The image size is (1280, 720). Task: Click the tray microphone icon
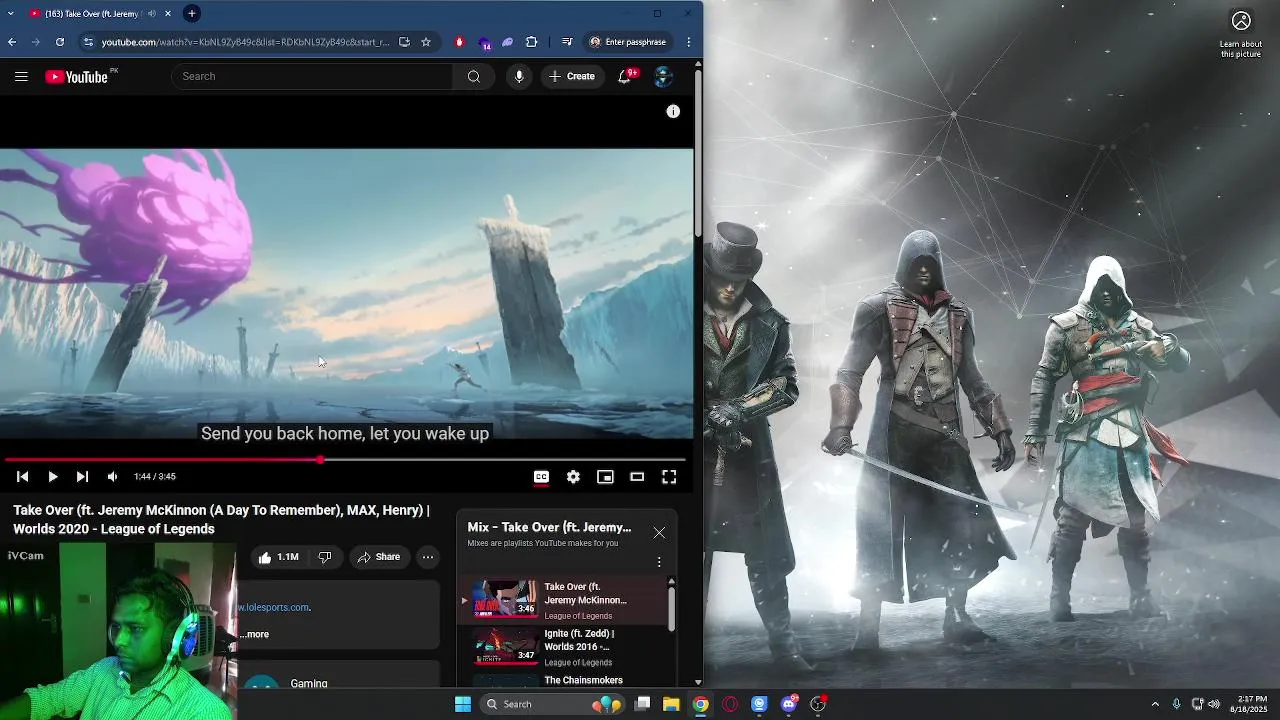[x=1176, y=704]
